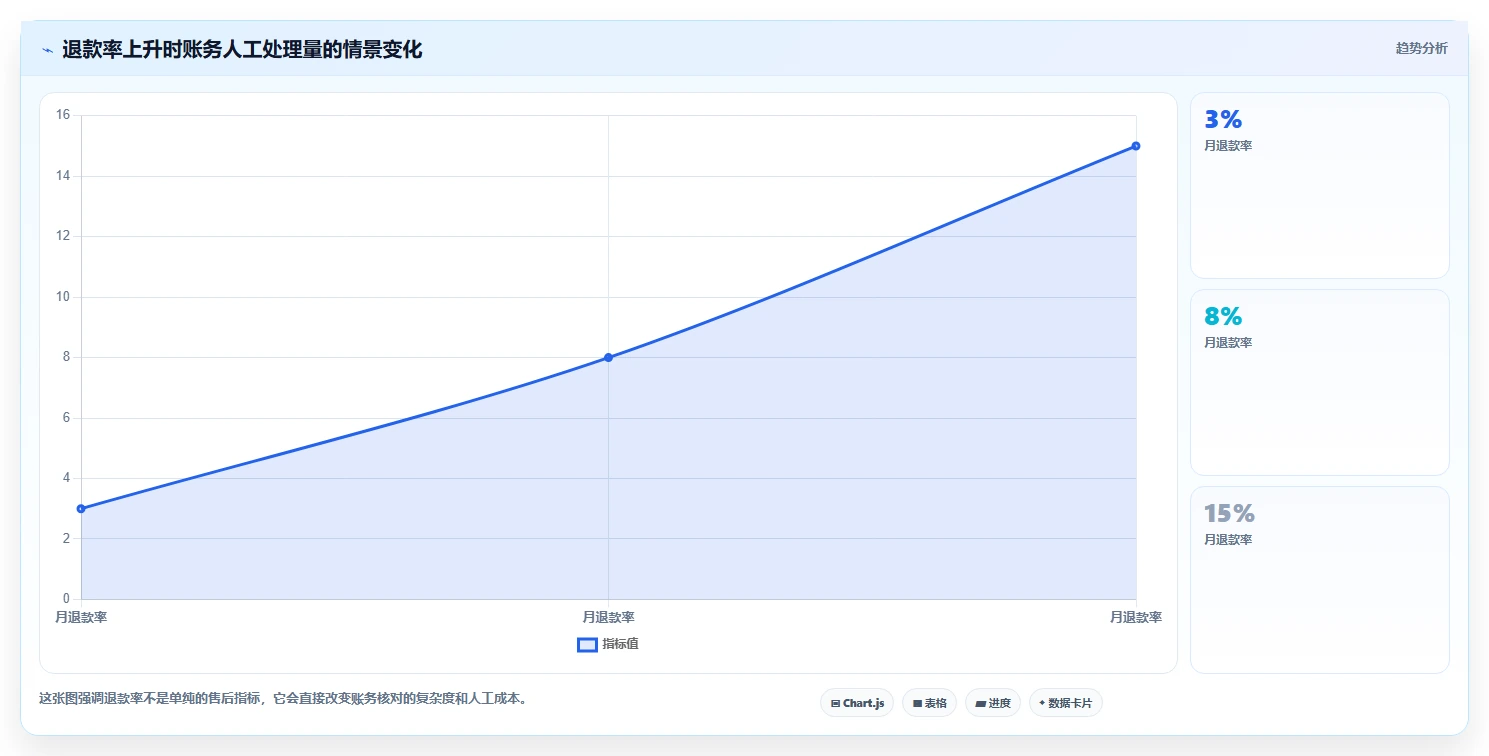Click the data point at value 15
Screen dimensions: 1489x756
pos(1136,146)
